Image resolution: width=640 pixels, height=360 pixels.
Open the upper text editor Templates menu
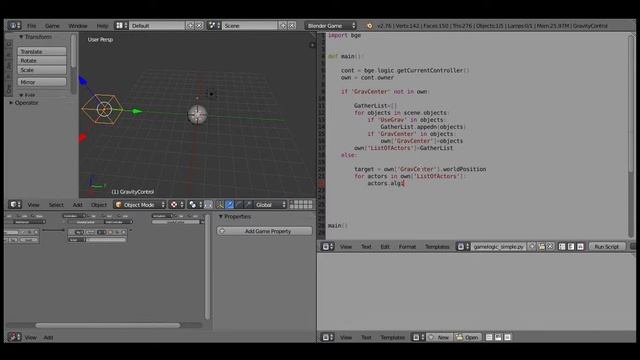click(x=437, y=247)
